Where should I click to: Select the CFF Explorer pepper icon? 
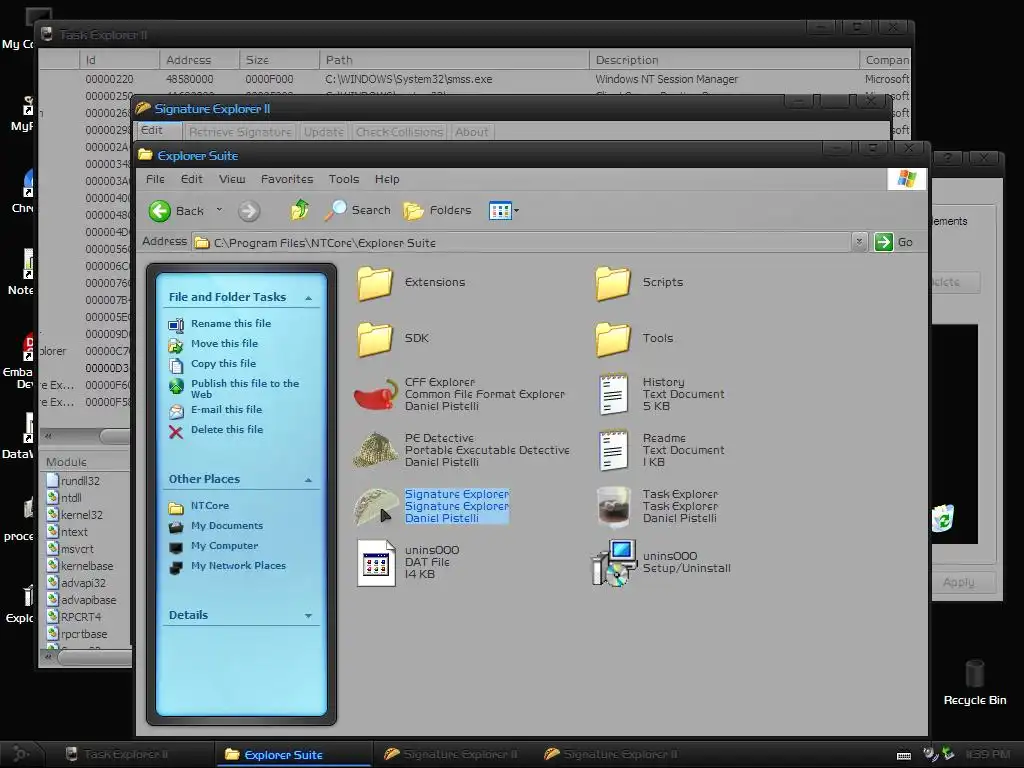click(x=376, y=394)
